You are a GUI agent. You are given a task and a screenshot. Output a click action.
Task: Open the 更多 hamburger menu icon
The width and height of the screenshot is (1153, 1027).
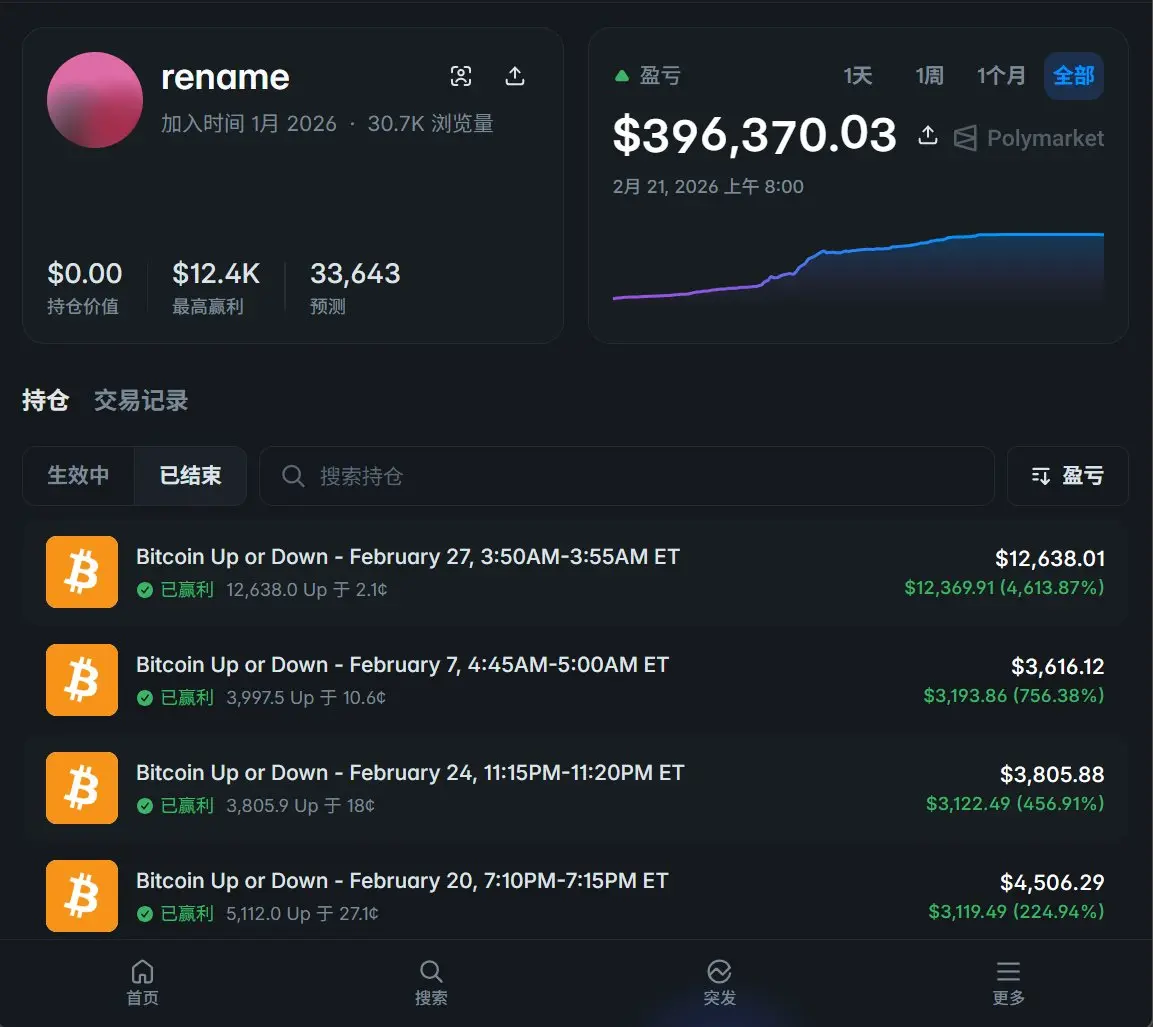[1008, 972]
